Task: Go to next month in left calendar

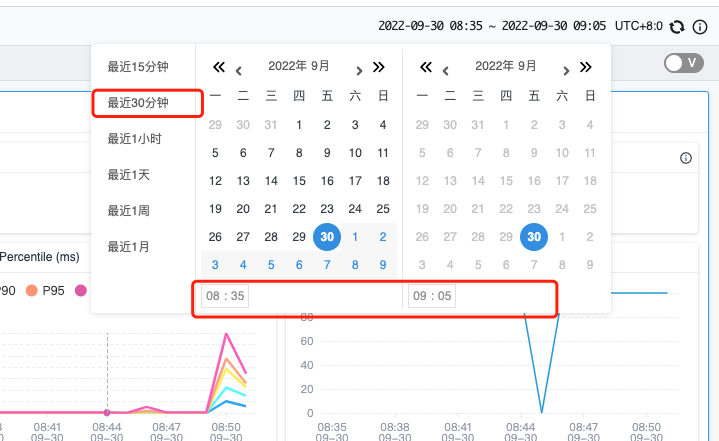Action: (x=359, y=71)
